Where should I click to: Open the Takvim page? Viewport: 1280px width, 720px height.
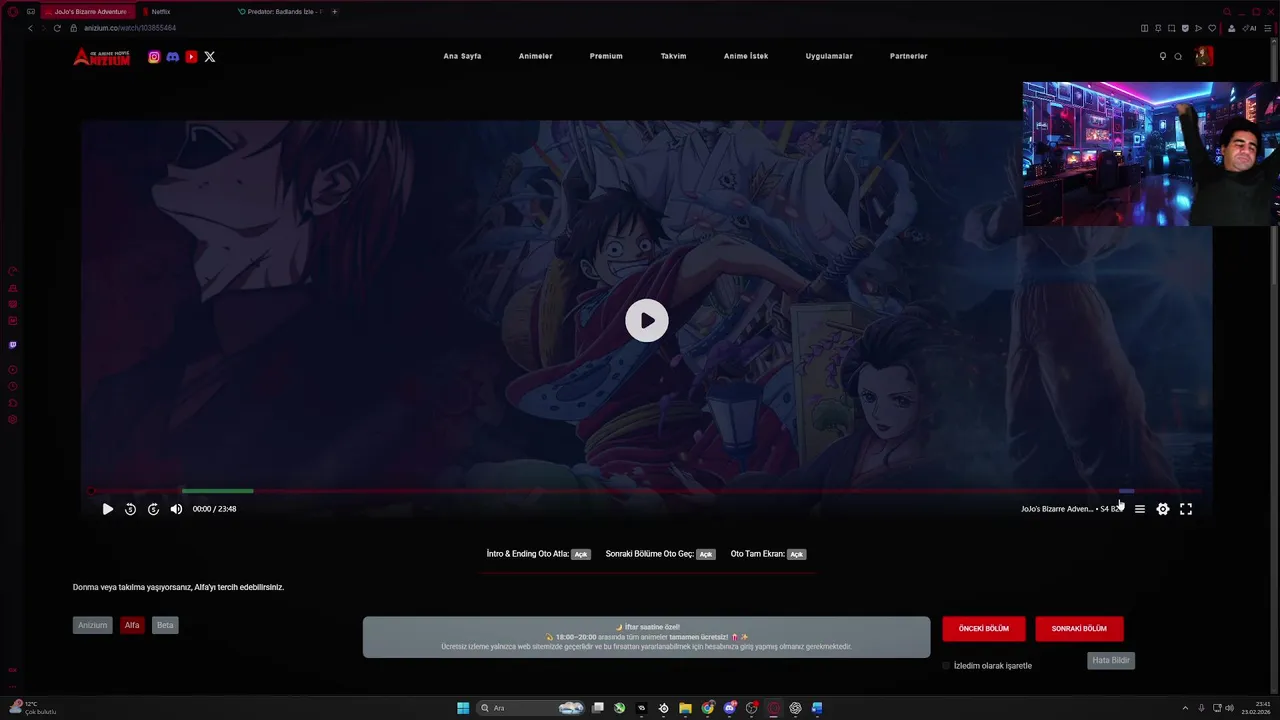[673, 56]
